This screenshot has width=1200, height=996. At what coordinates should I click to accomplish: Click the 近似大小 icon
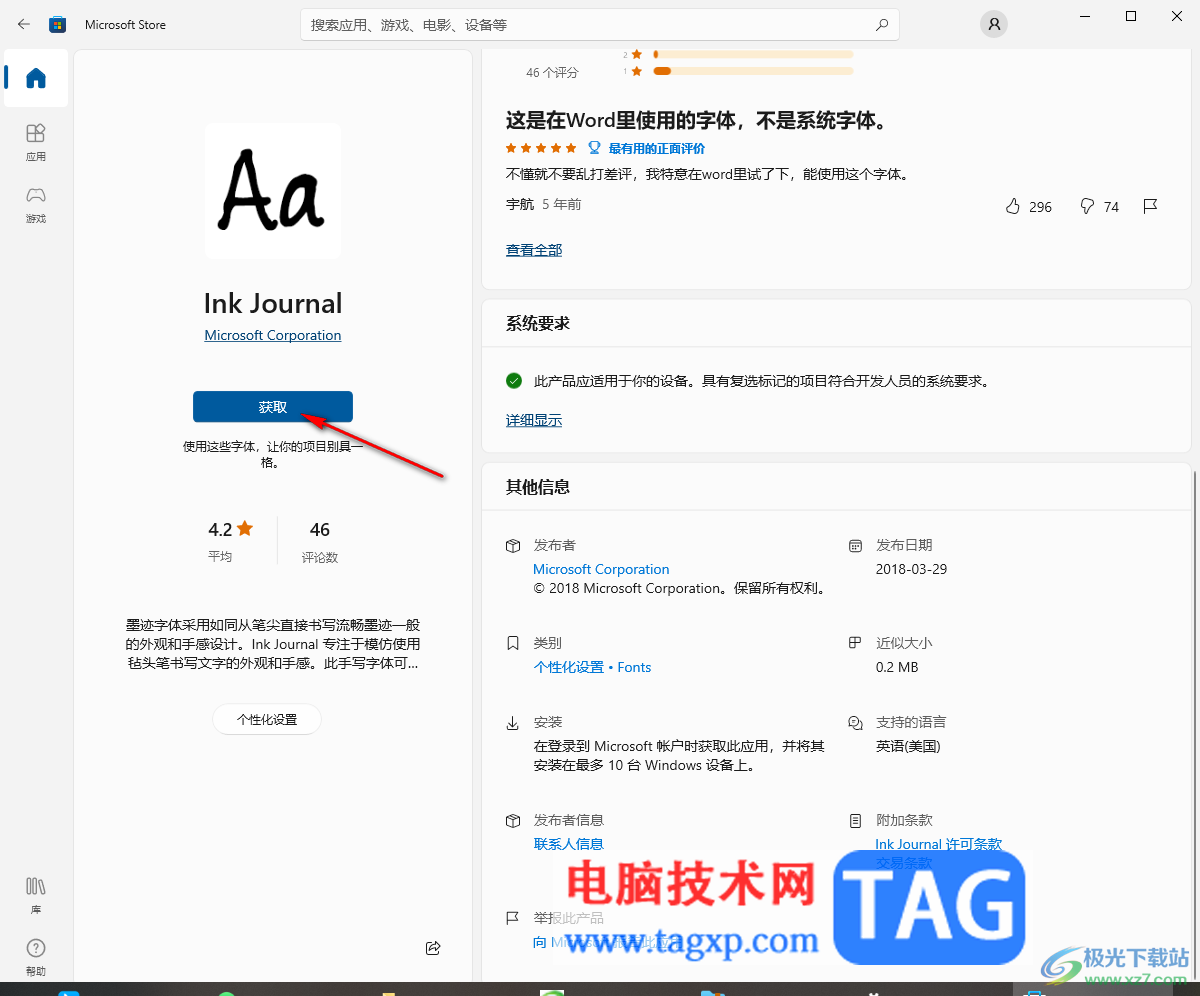click(855, 643)
